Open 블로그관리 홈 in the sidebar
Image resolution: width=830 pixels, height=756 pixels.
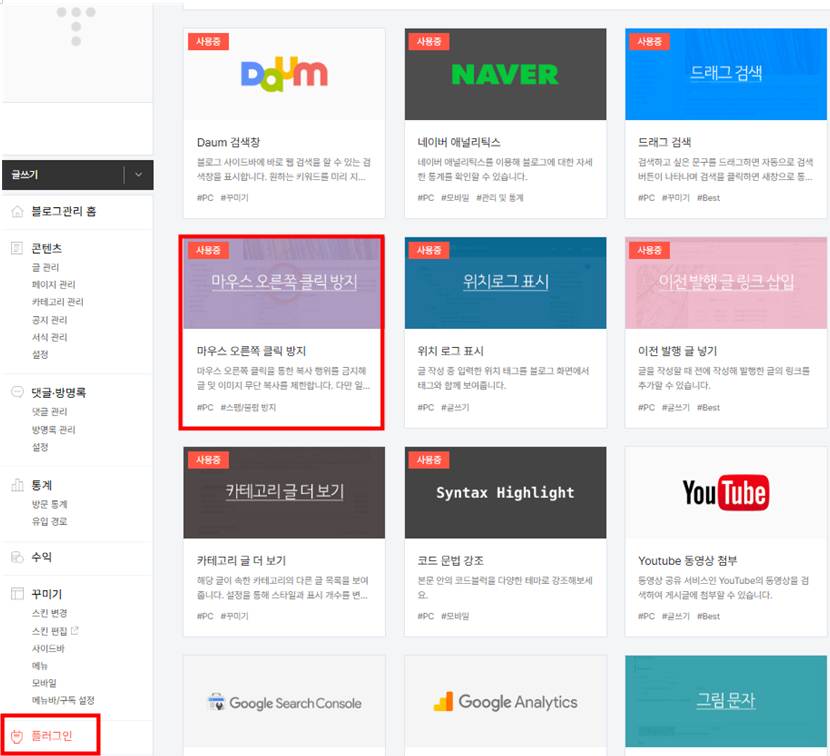[64, 212]
